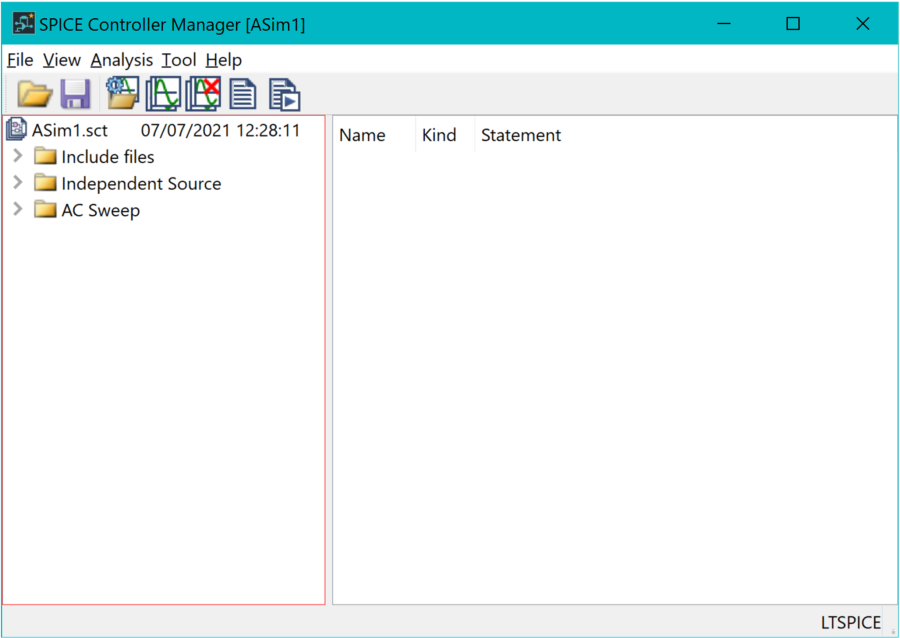Click the LTSPICE status bar text
The image size is (900, 638).
click(851, 623)
